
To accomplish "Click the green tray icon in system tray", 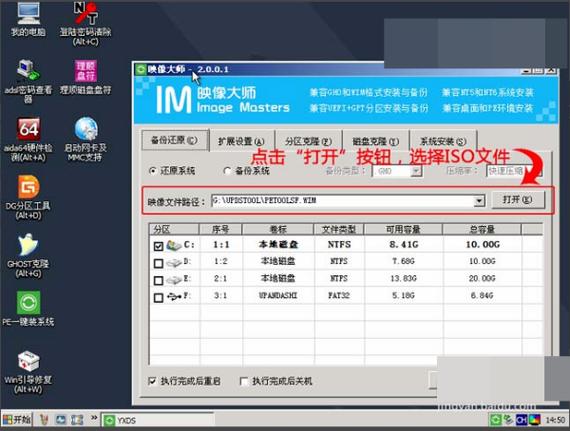I will 495,420.
